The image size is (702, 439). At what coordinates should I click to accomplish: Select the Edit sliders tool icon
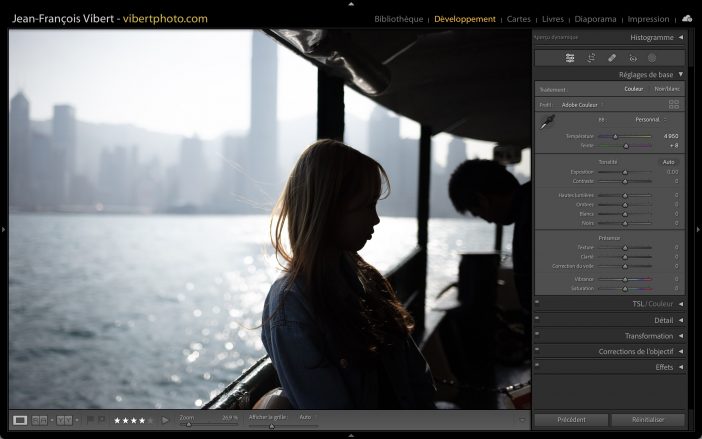[x=570, y=58]
